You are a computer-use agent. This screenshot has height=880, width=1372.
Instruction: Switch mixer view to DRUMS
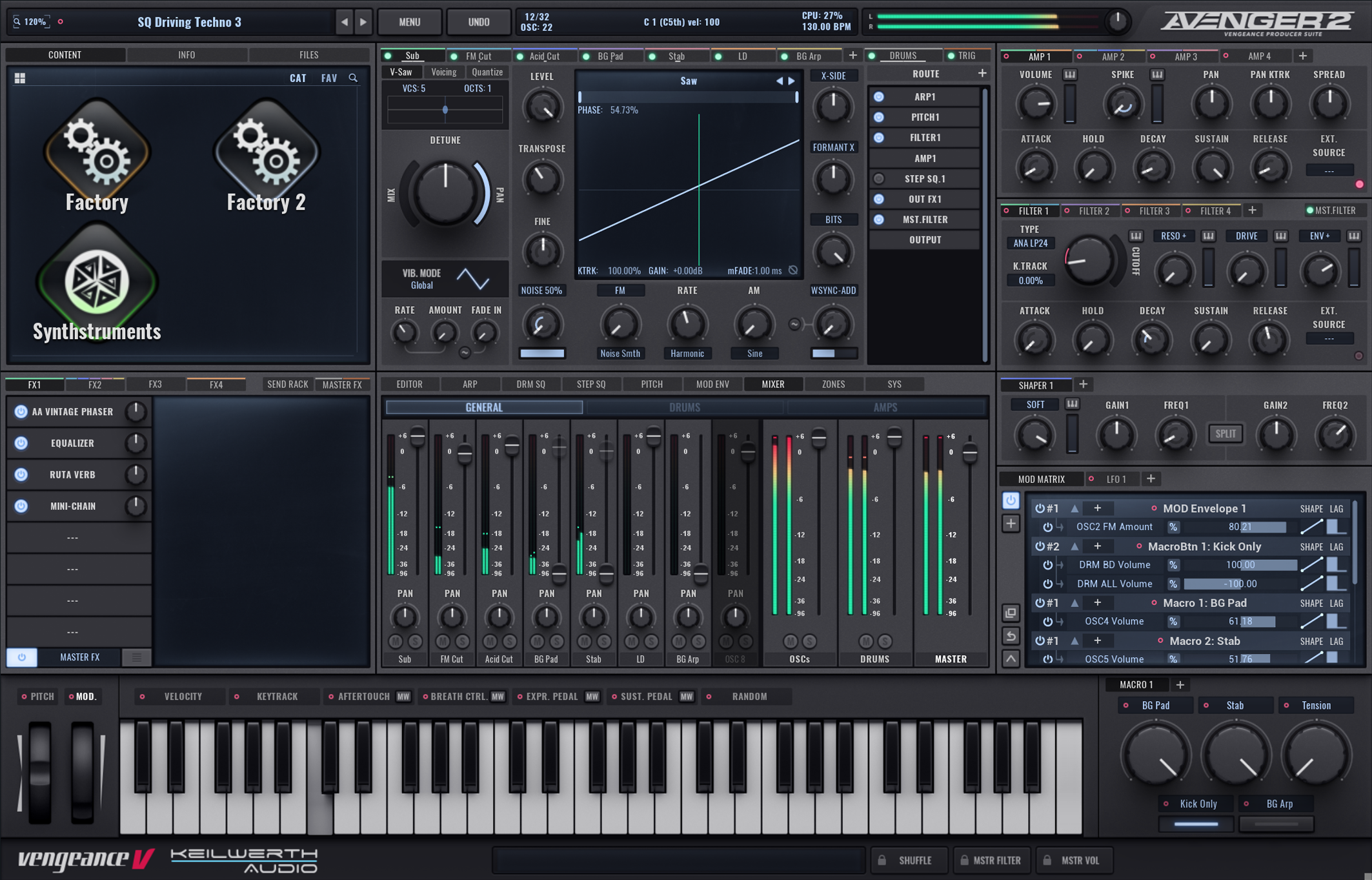[x=684, y=407]
